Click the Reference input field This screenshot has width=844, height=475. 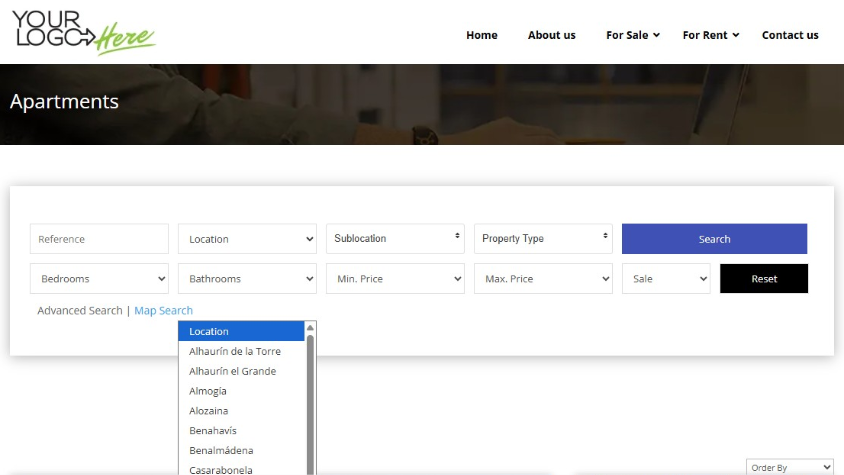coord(99,239)
